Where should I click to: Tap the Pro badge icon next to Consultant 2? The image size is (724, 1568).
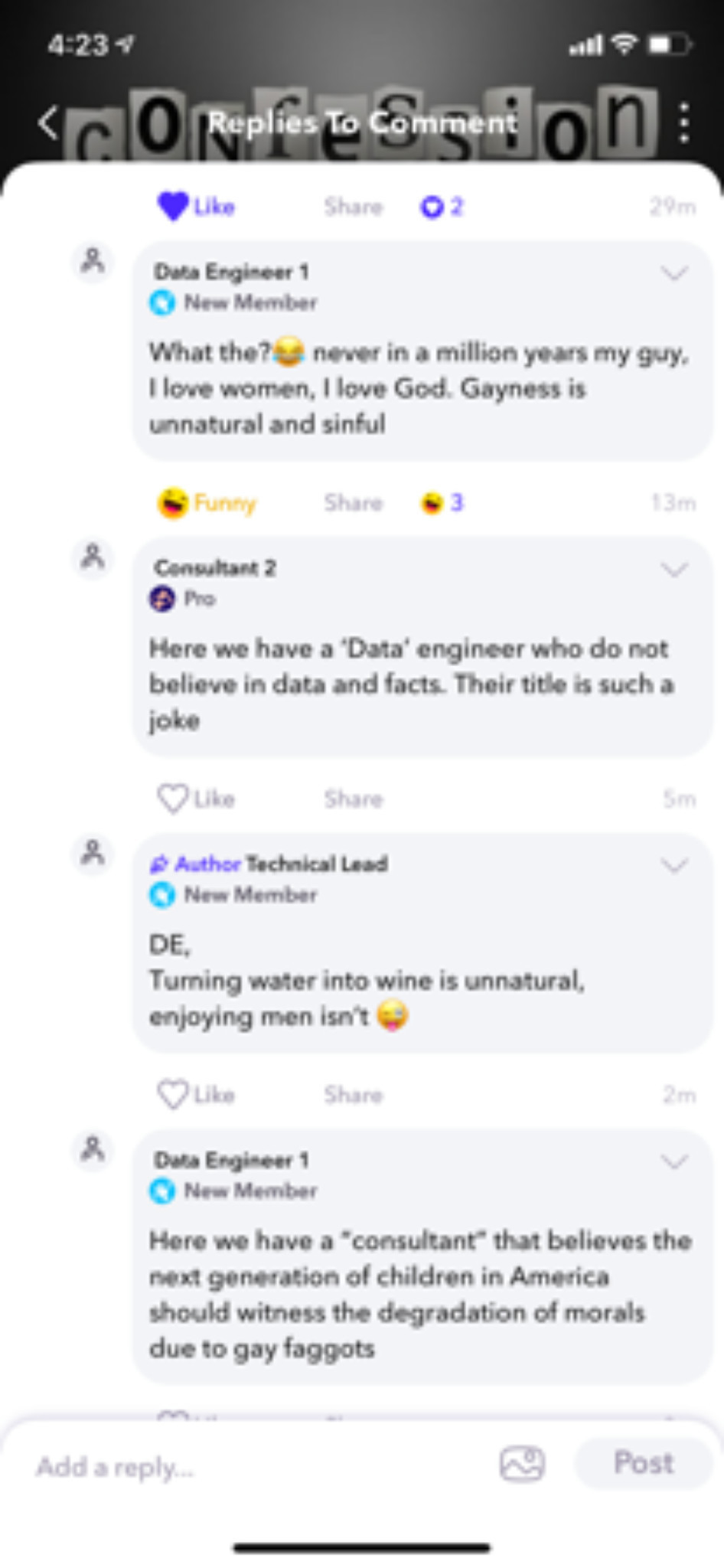point(163,599)
